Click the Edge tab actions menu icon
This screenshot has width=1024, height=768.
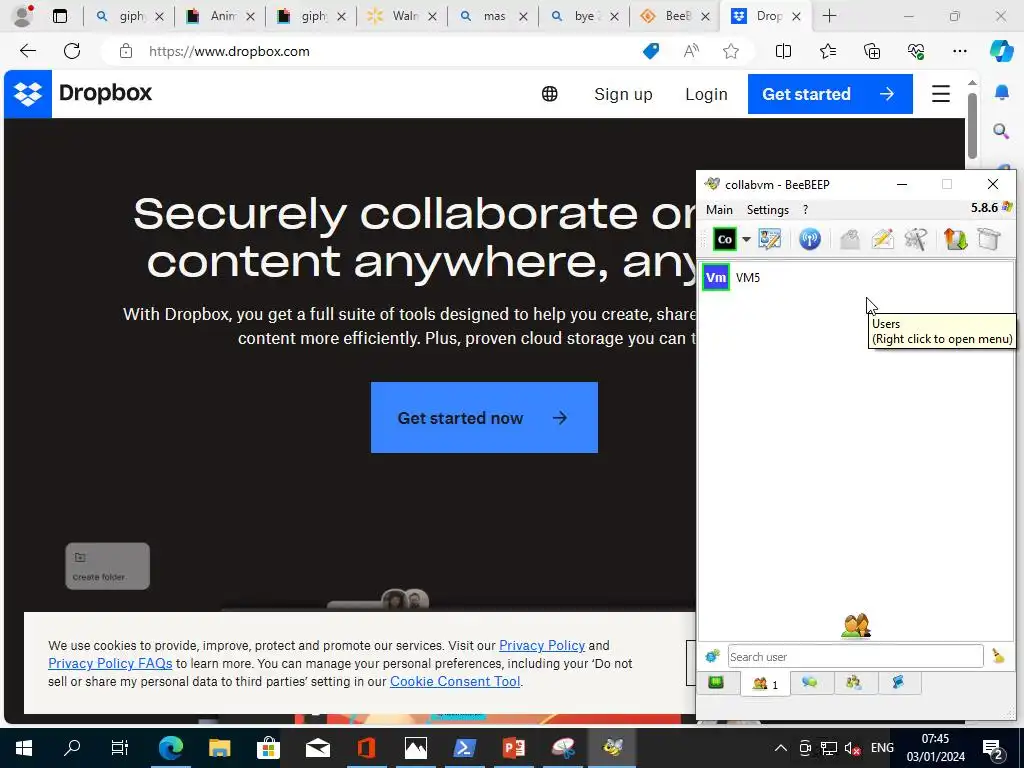60,16
